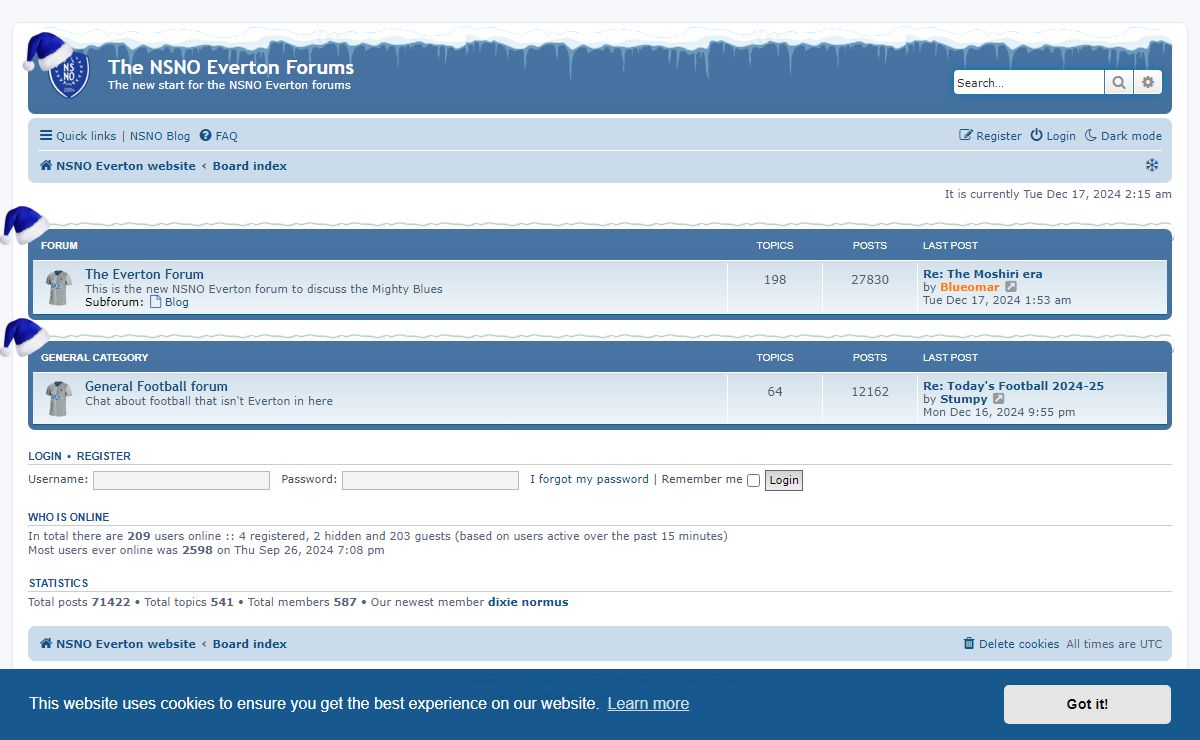Click the 64 topics count
This screenshot has width=1200, height=740.
tap(775, 392)
